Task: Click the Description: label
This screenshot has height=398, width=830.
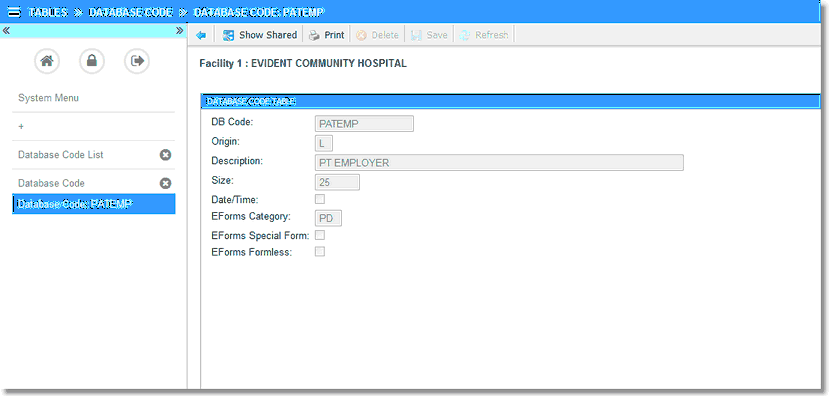Action: (237, 160)
